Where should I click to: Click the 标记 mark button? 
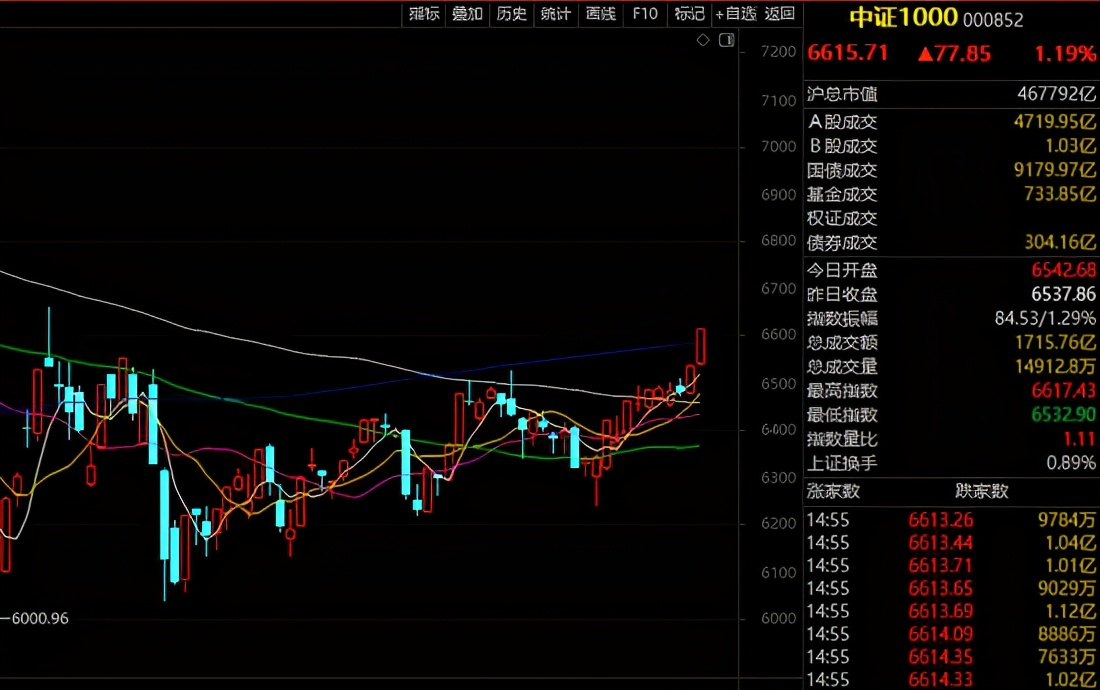point(690,13)
